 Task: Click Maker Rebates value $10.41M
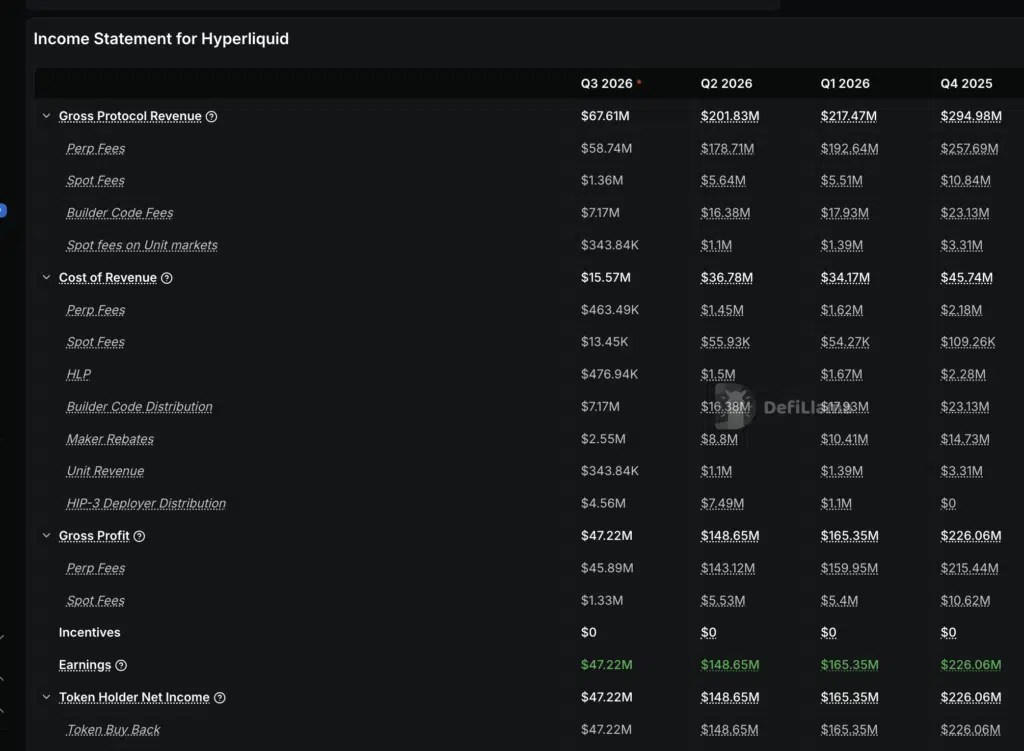[x=844, y=439]
